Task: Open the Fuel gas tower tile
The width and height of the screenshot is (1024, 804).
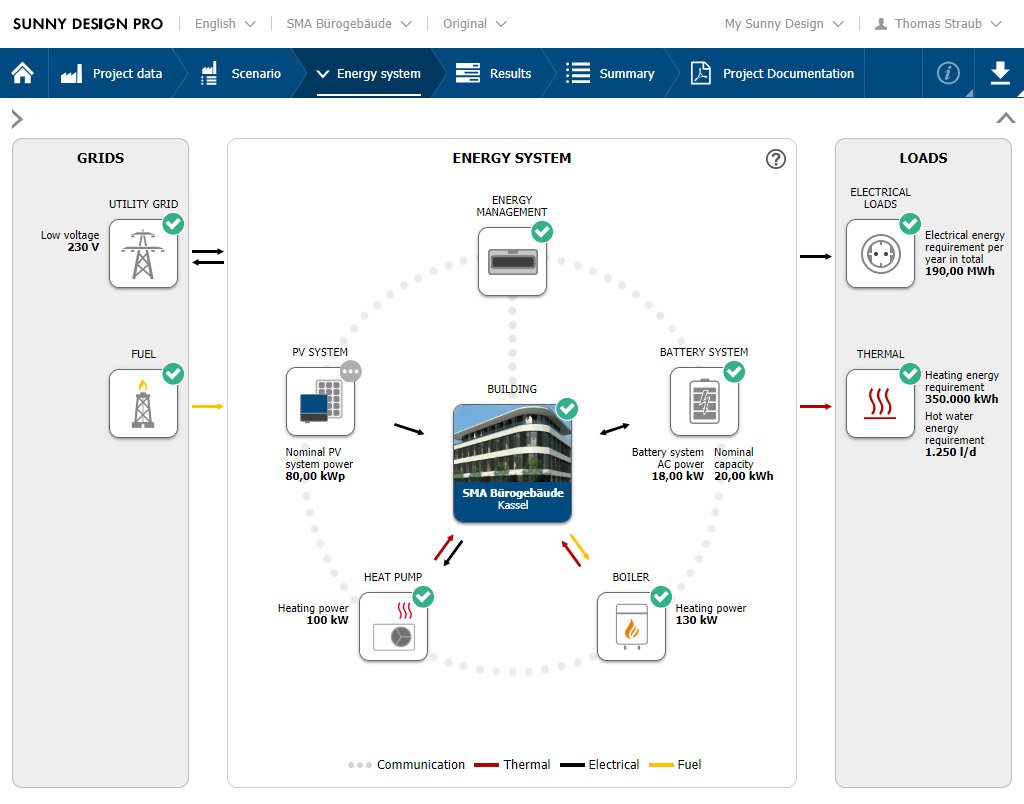Action: pyautogui.click(x=143, y=403)
